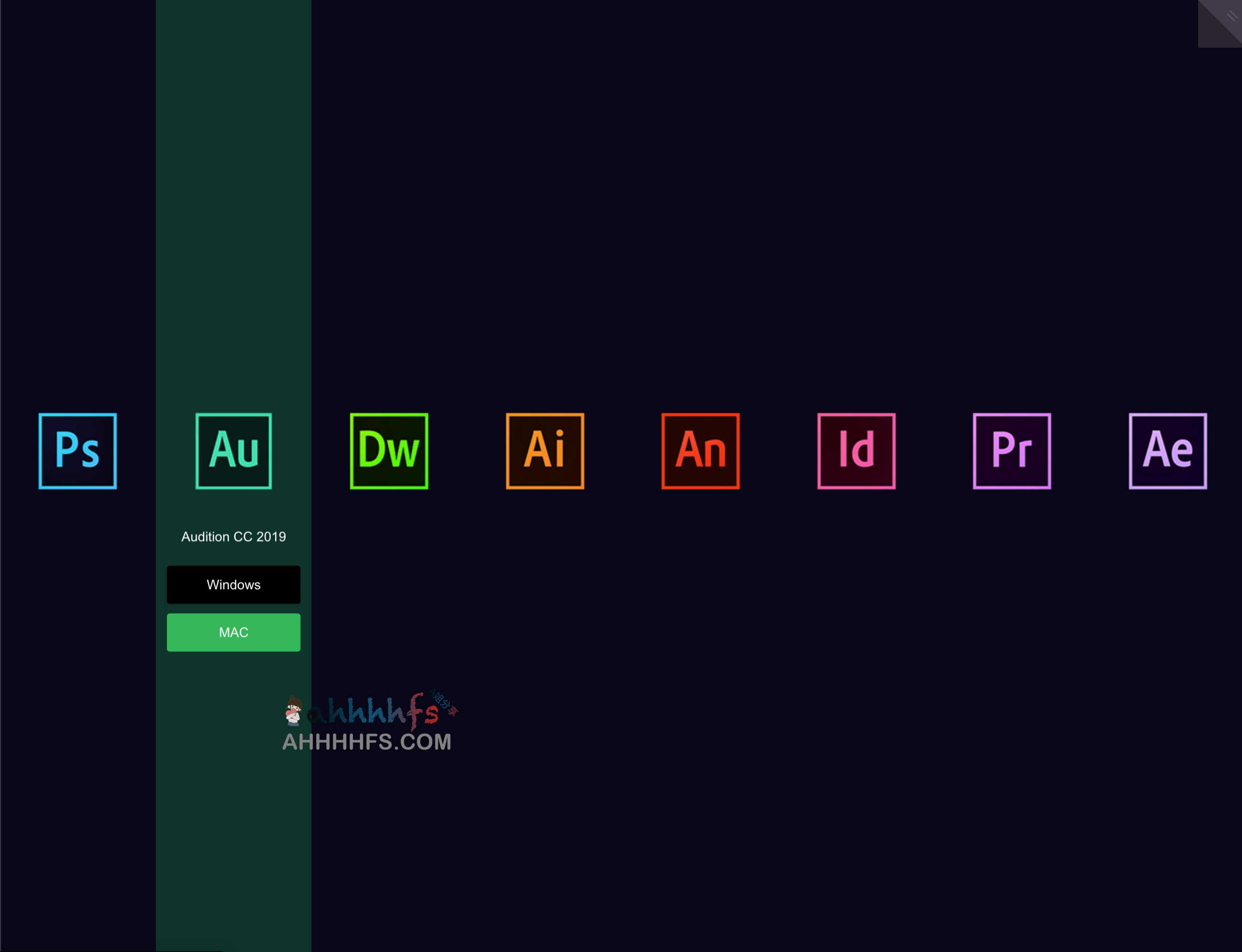Select the InDesign Id icon

(856, 451)
